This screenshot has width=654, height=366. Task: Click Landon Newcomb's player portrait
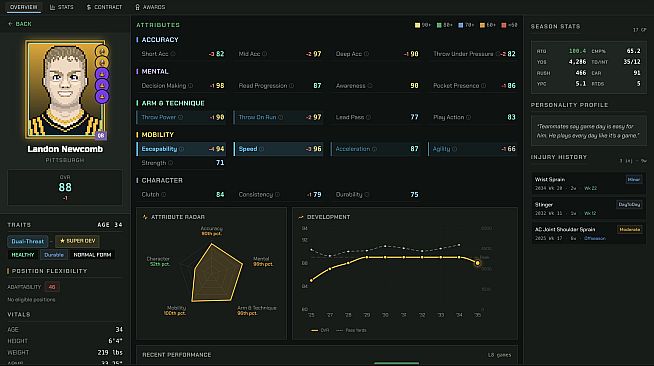(x=65, y=90)
